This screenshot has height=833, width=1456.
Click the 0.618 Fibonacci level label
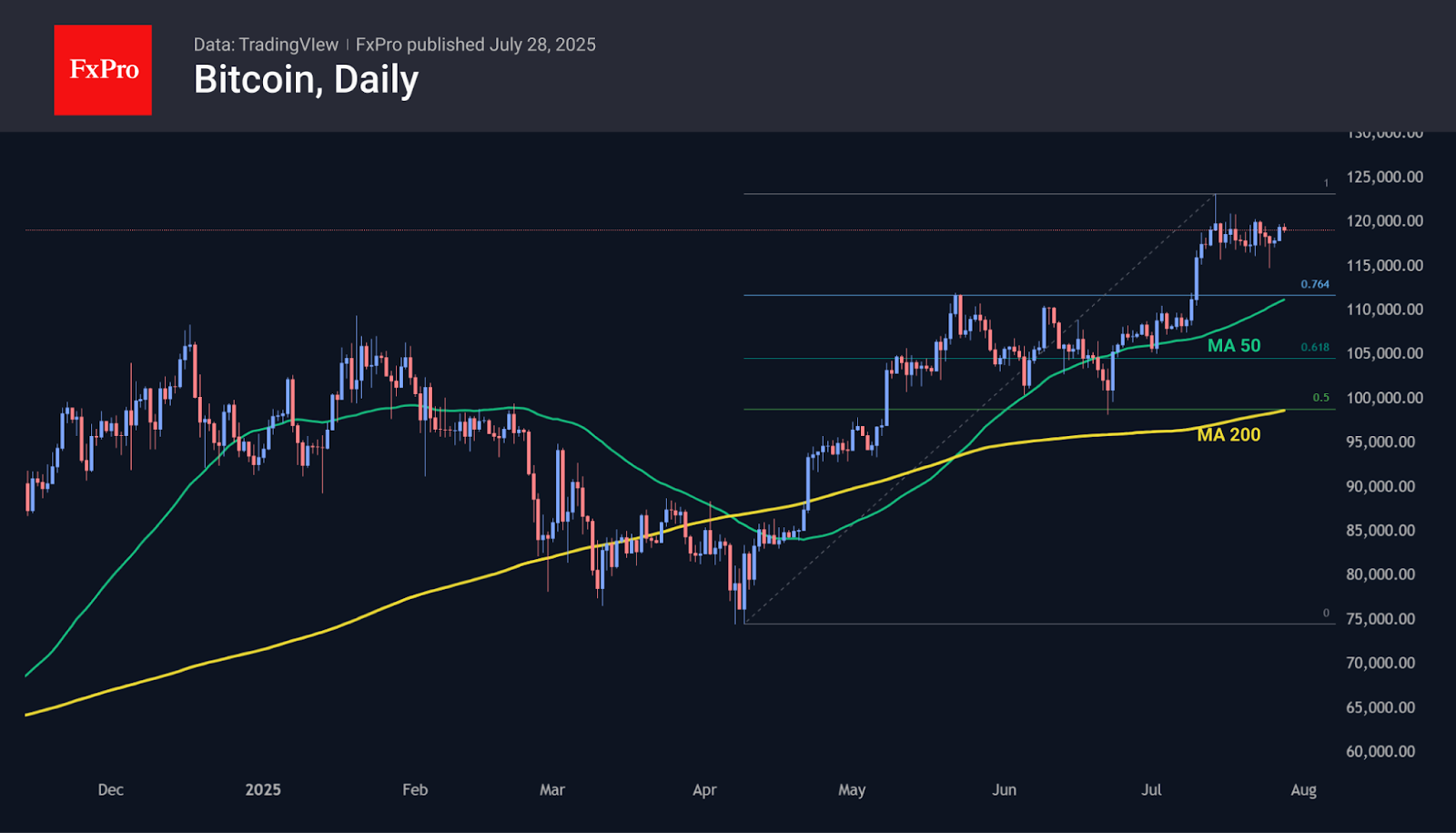[x=1314, y=348]
